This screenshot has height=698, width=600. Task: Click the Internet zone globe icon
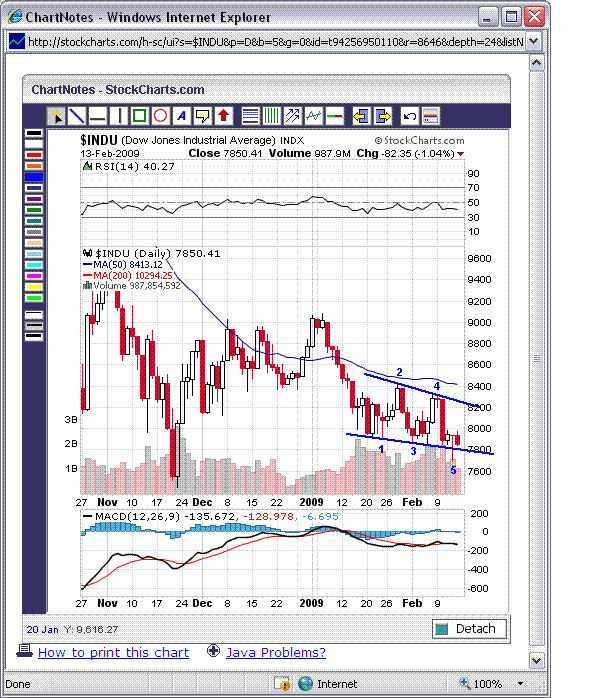click(x=305, y=683)
